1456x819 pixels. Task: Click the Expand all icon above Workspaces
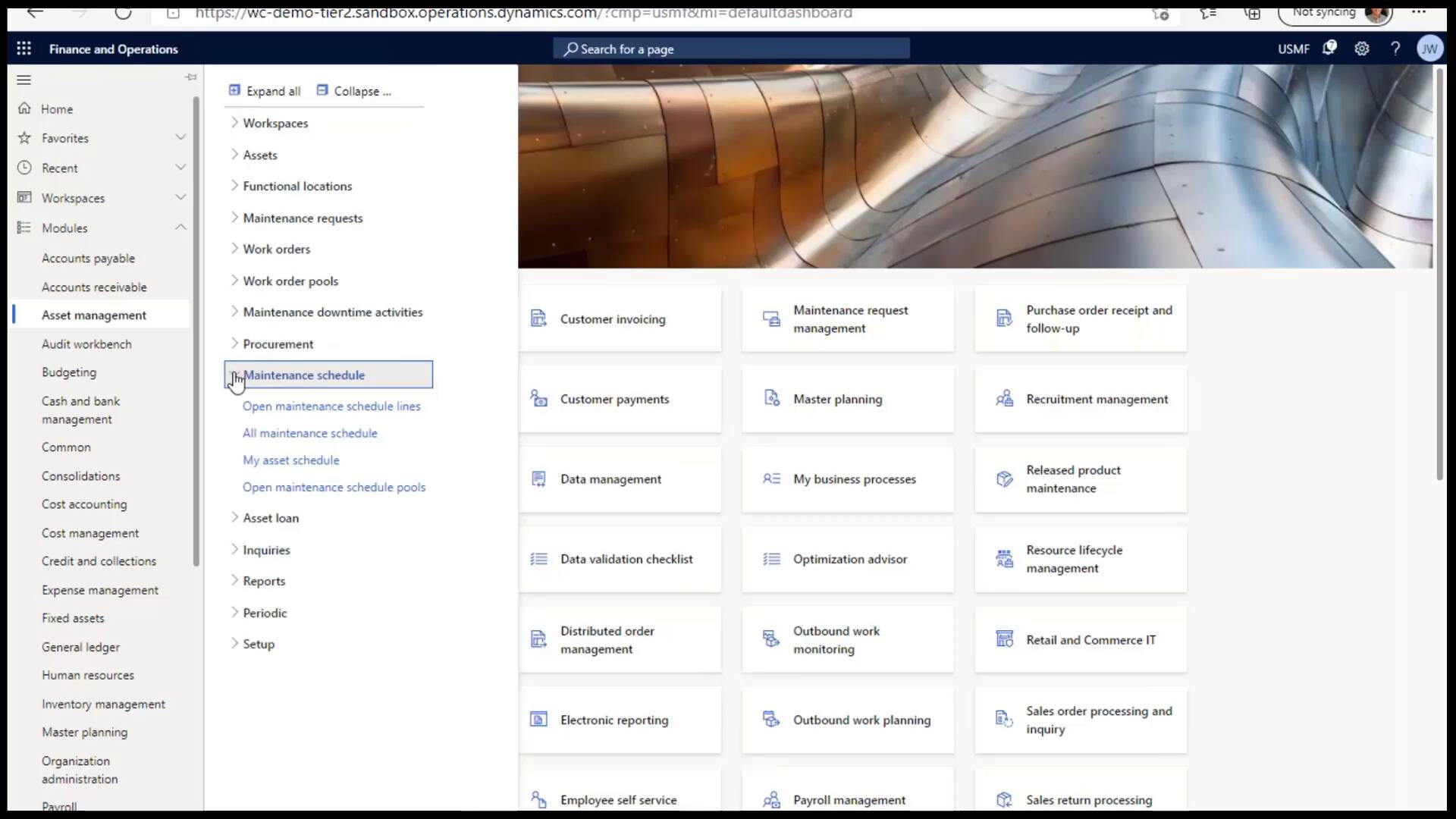(x=233, y=89)
